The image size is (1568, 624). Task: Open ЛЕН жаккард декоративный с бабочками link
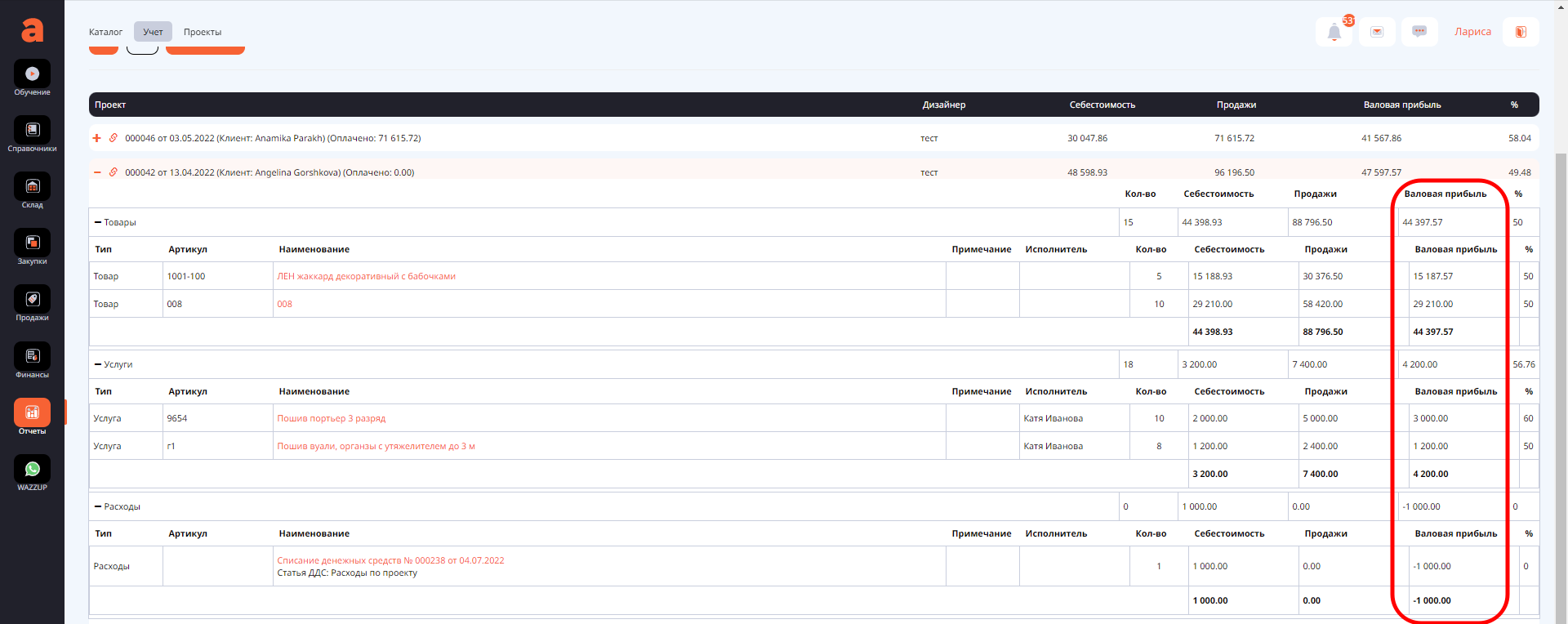click(366, 276)
